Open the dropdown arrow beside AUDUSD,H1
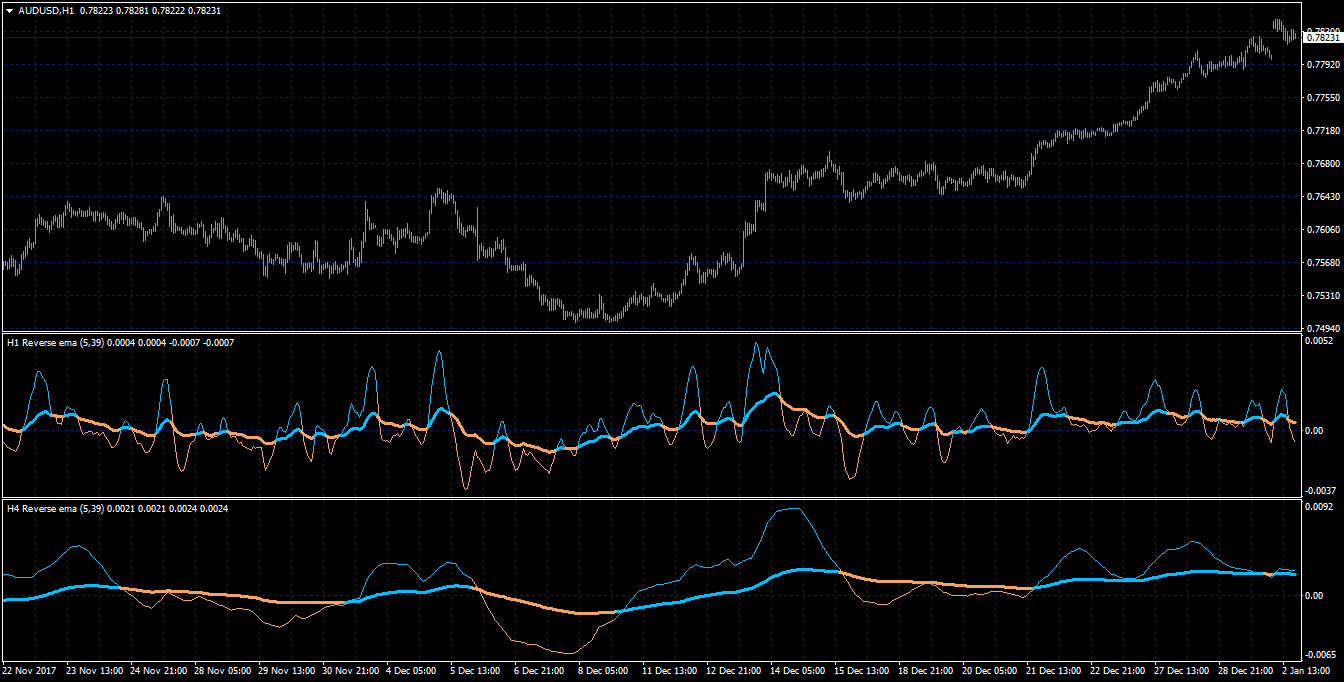 coord(9,10)
